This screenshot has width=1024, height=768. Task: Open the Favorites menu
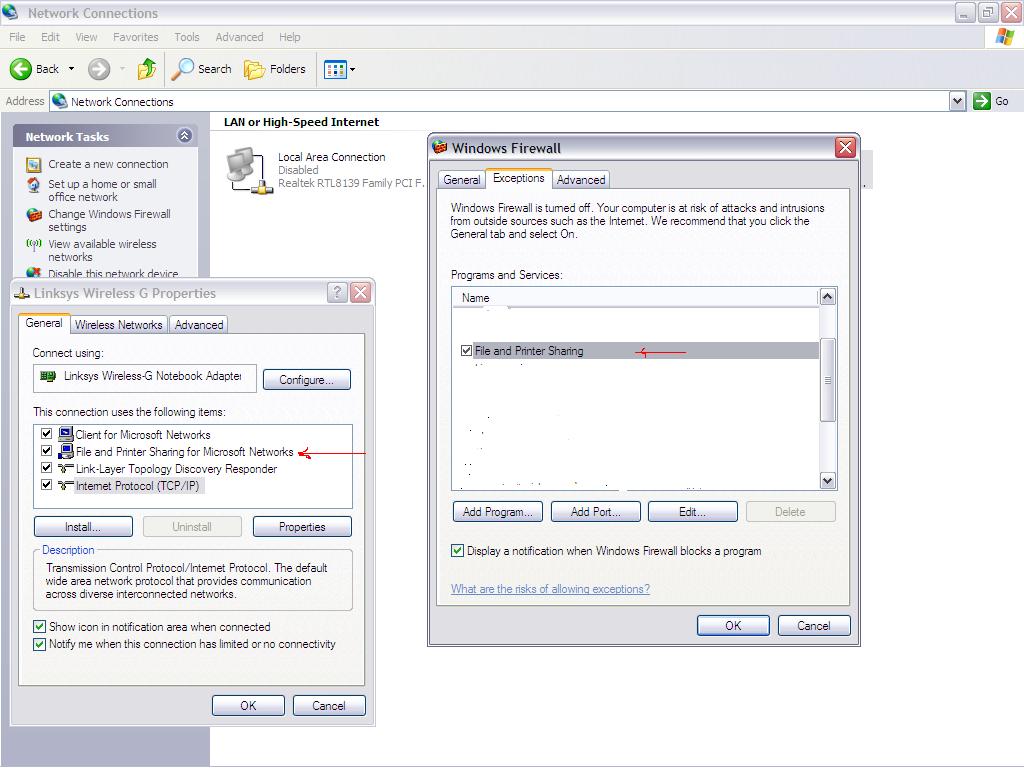pyautogui.click(x=135, y=37)
